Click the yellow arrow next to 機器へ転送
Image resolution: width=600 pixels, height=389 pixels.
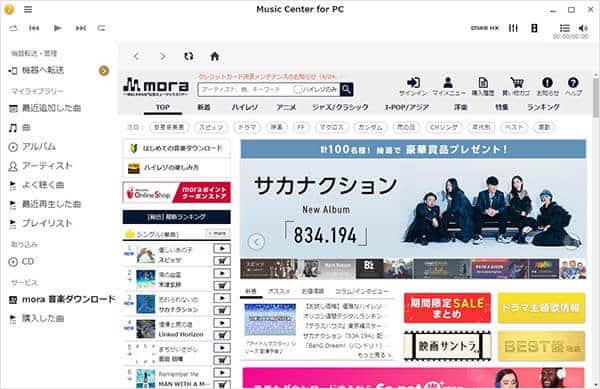tap(104, 70)
